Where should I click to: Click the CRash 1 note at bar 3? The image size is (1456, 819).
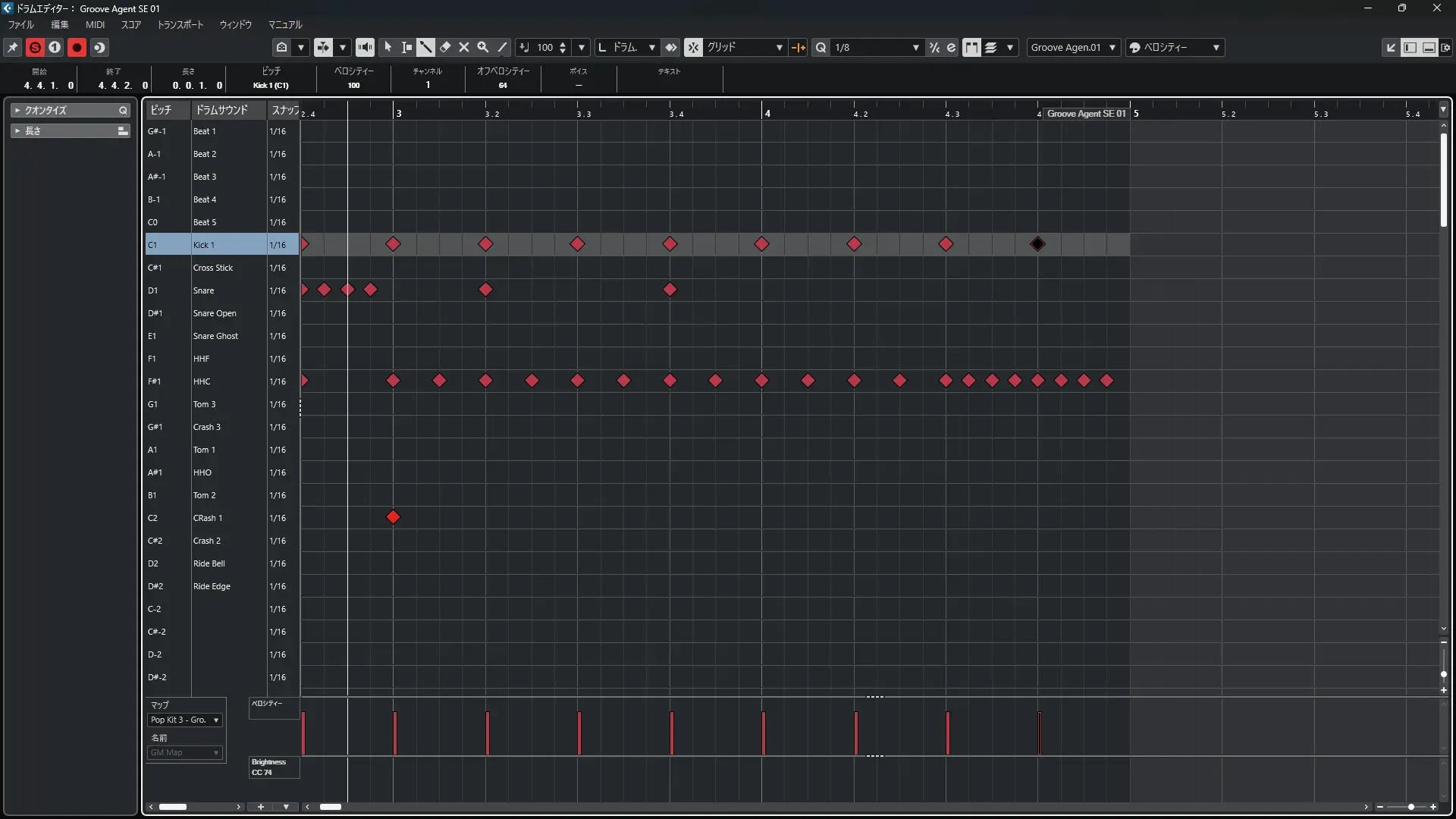click(393, 517)
